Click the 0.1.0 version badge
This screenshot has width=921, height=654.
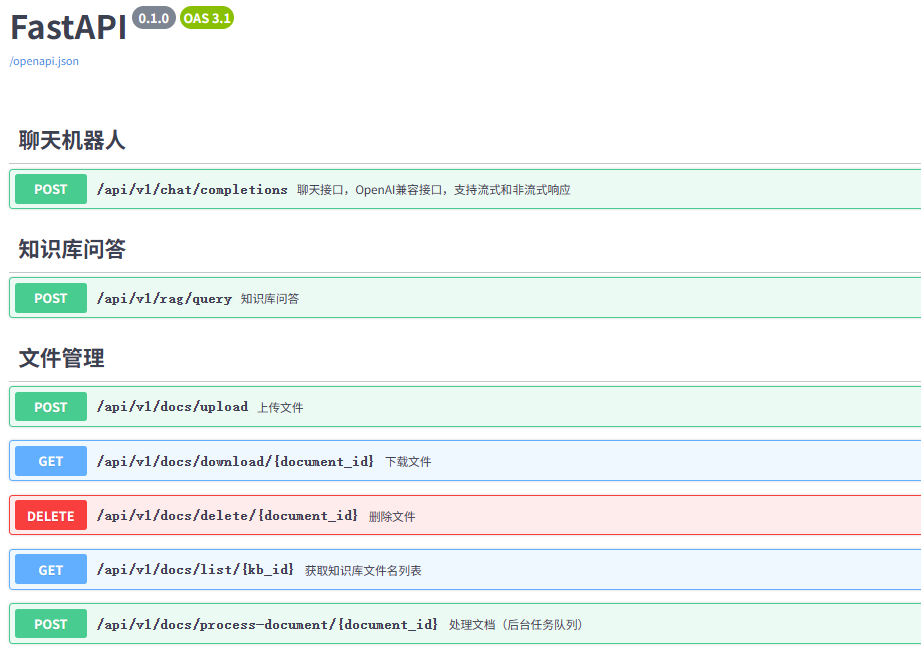pyautogui.click(x=154, y=18)
